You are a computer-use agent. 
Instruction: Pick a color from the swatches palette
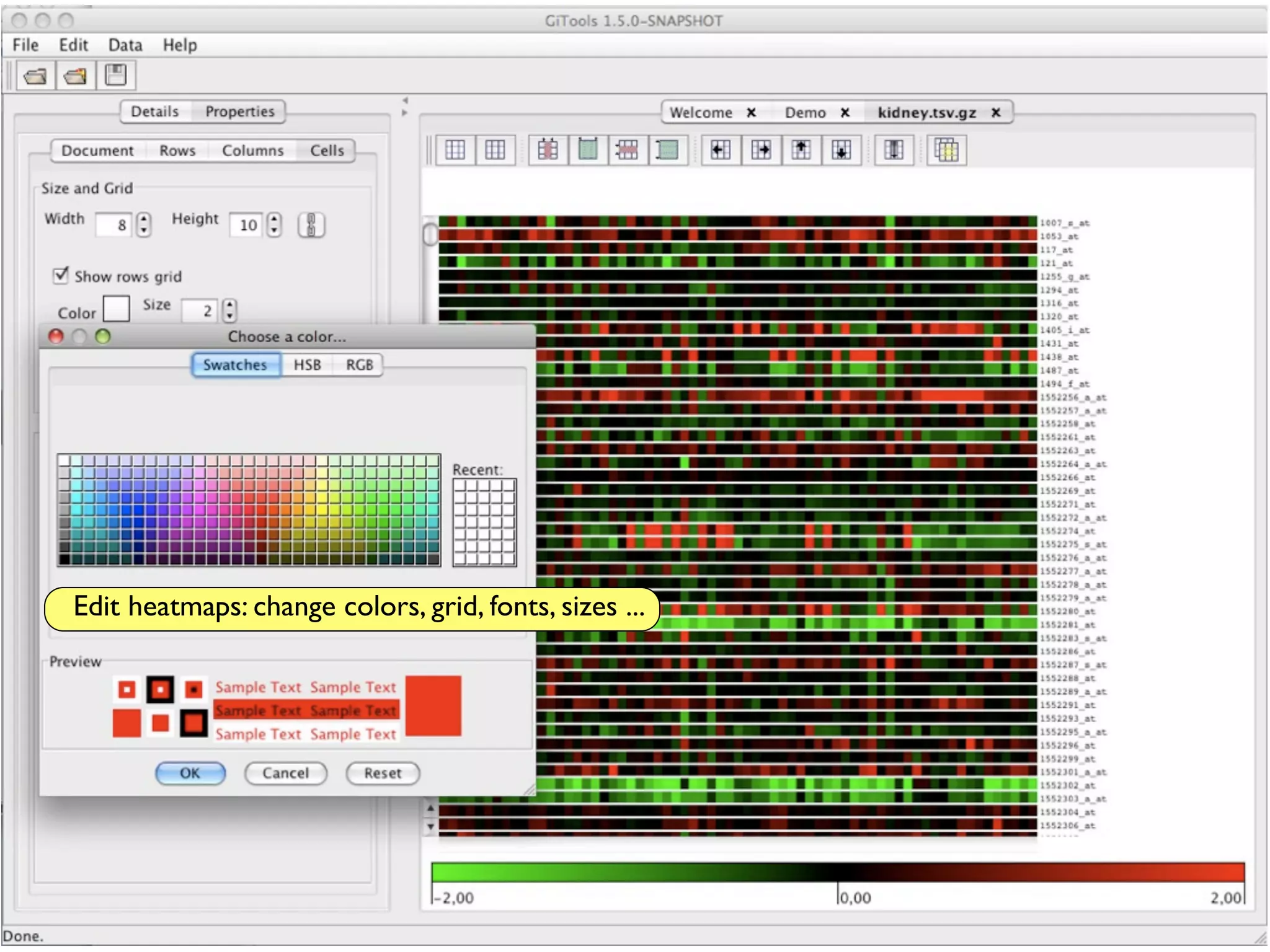tap(249, 509)
